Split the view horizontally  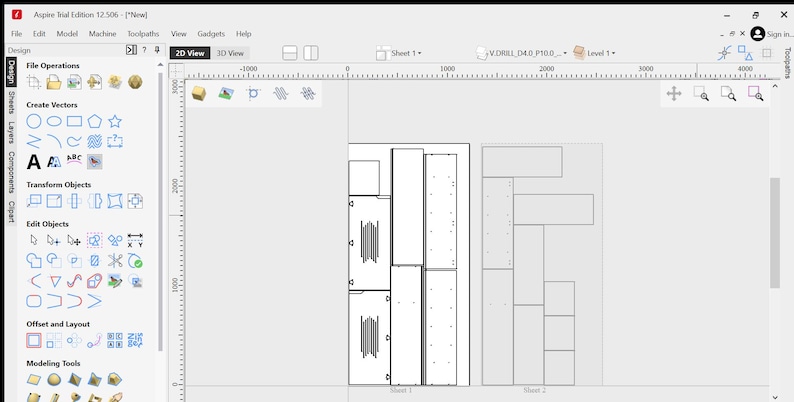tap(290, 53)
